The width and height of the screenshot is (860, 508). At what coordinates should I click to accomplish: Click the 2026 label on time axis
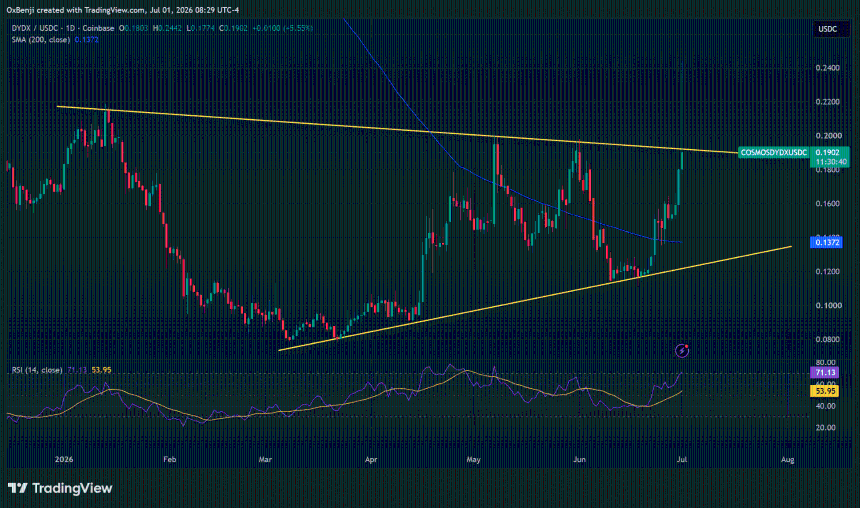tap(64, 459)
